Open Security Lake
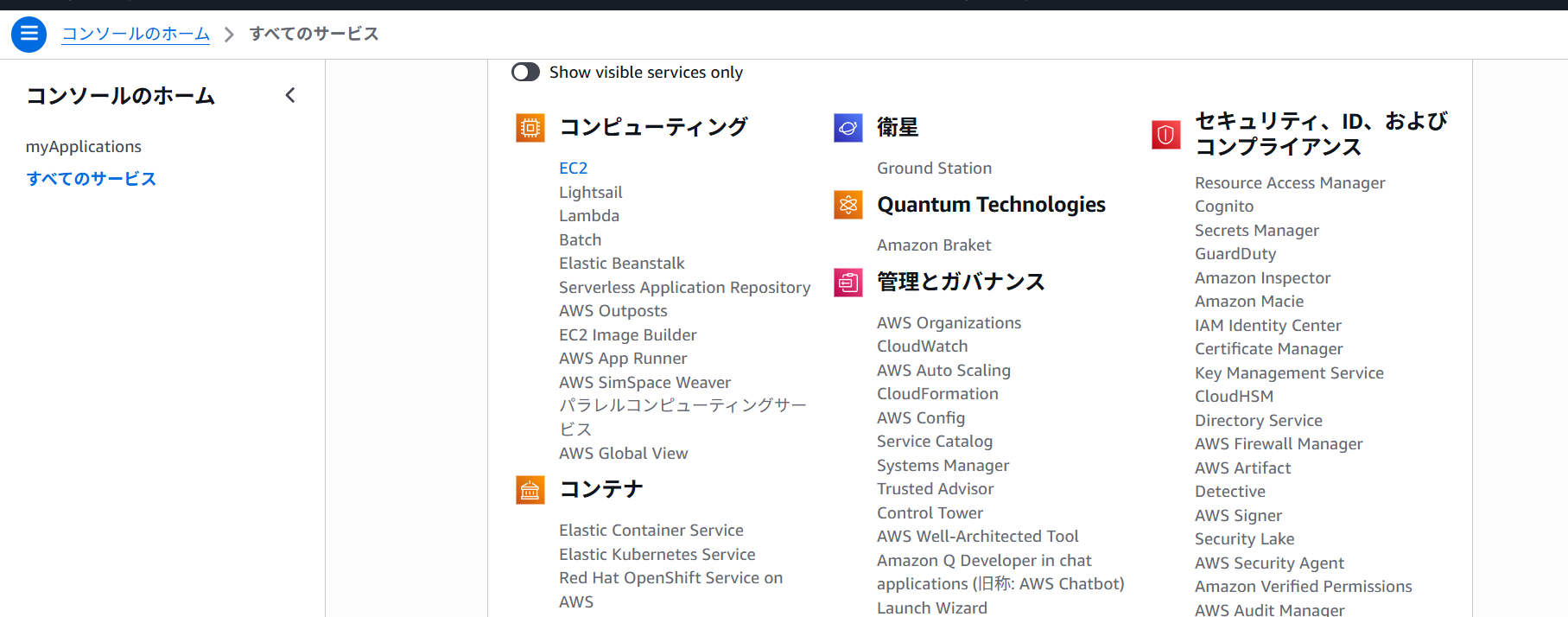Viewport: 1568px width, 617px height. pyautogui.click(x=1245, y=539)
